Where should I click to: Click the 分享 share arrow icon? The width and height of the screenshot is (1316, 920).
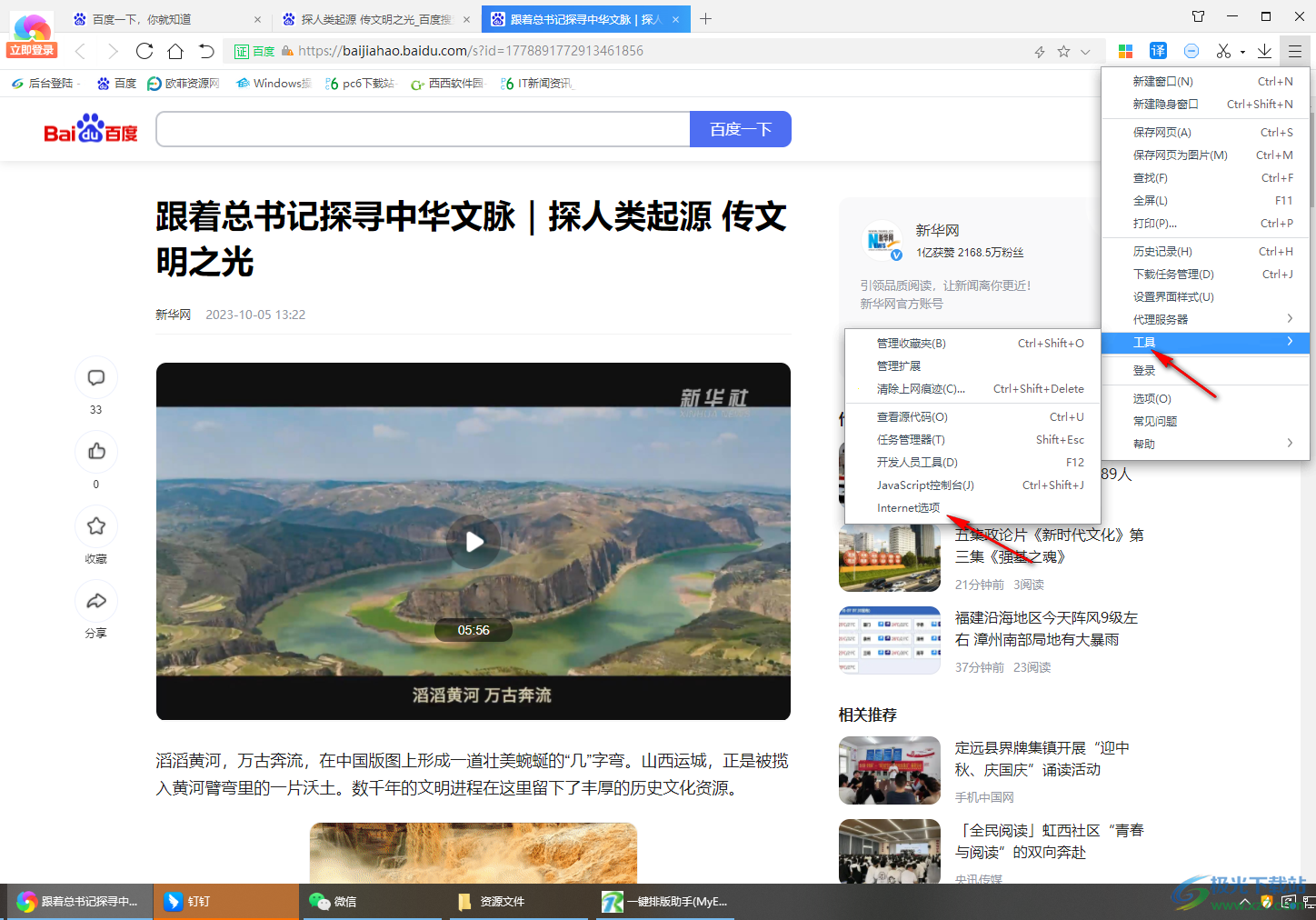pos(96,601)
